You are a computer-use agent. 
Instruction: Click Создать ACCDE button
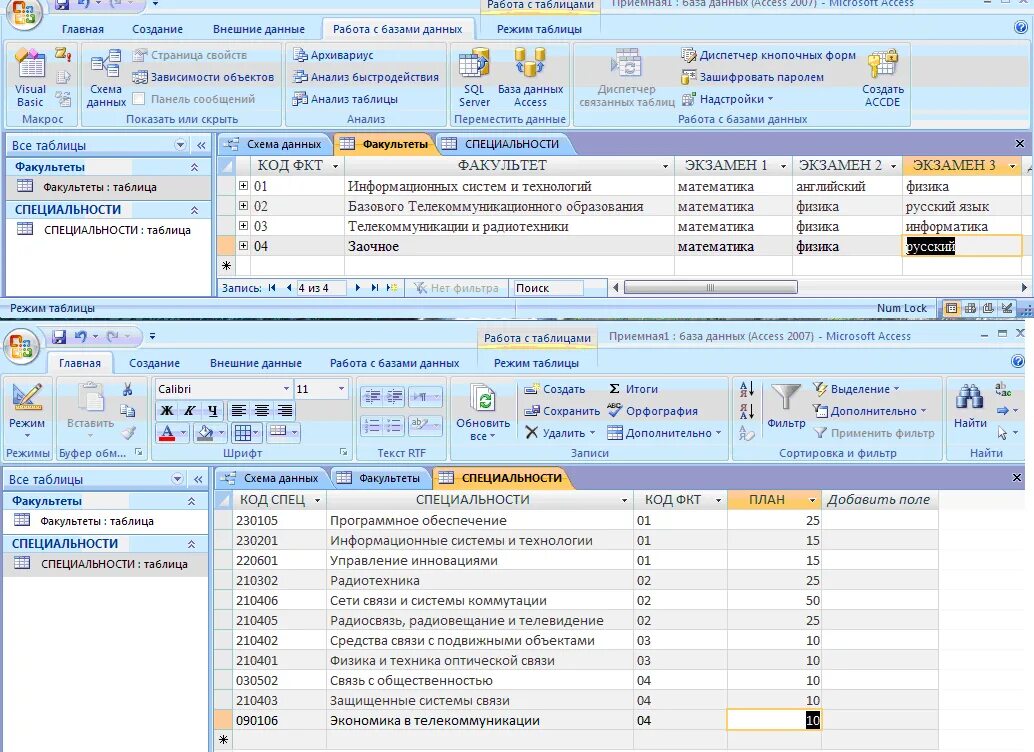(882, 78)
